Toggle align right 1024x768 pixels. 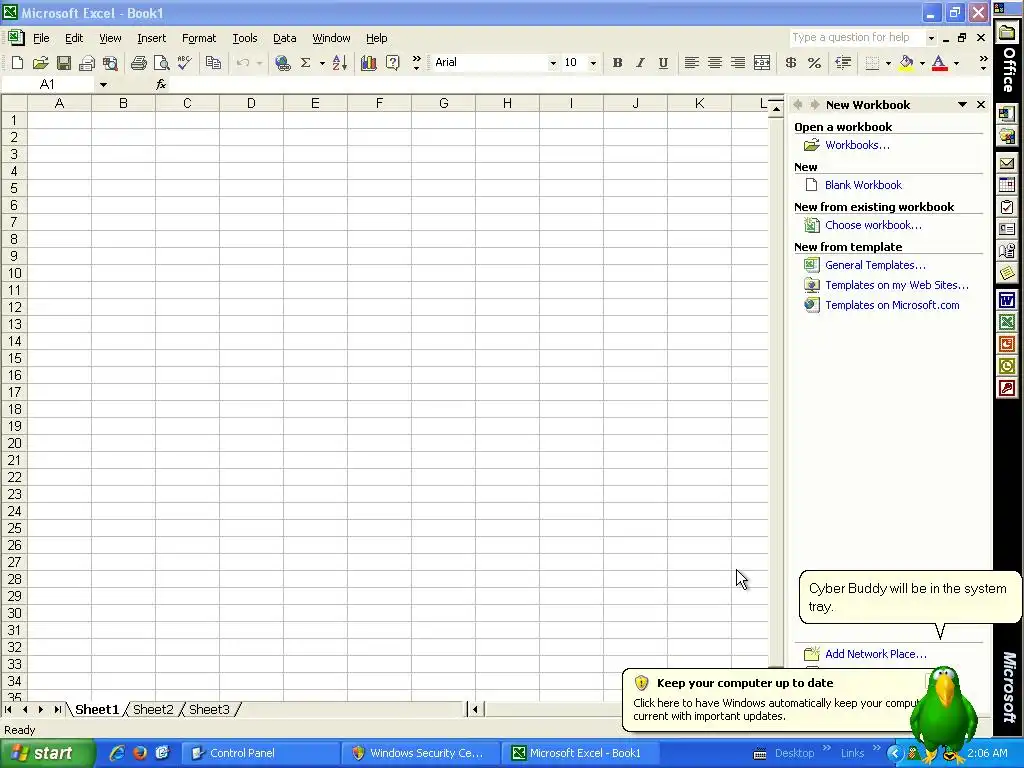(738, 63)
